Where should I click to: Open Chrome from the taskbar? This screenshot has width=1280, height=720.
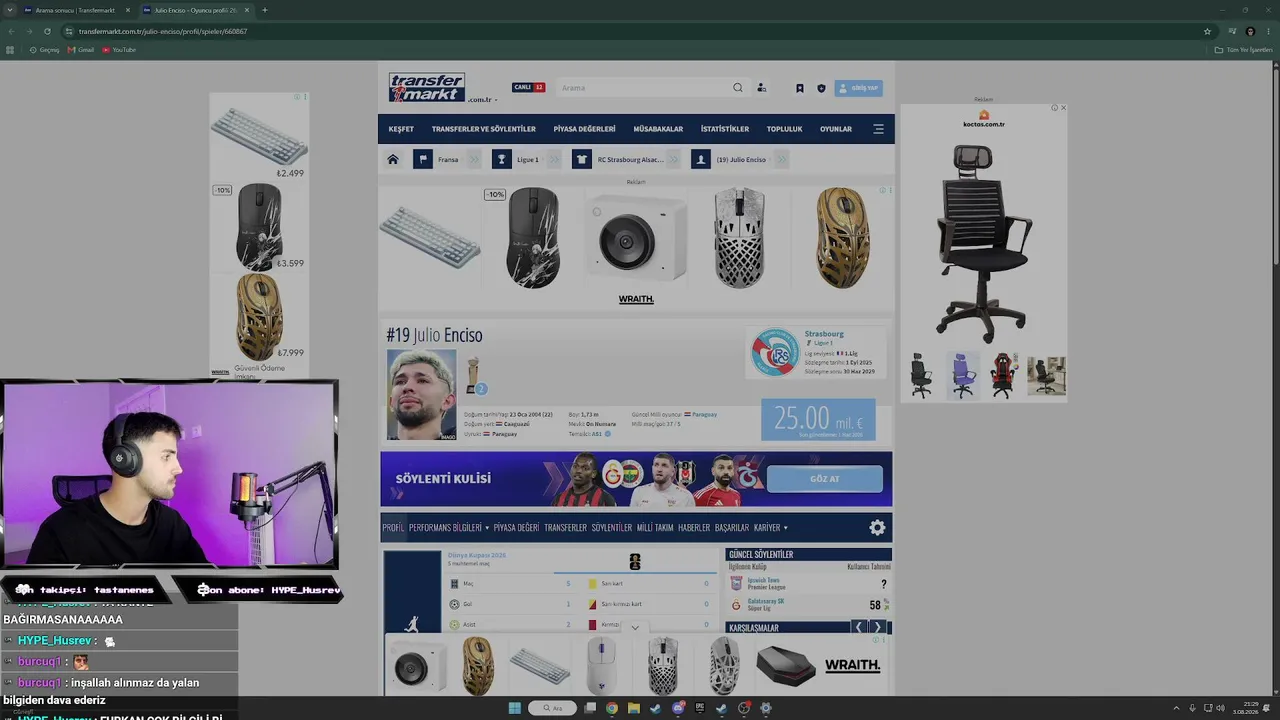tap(612, 708)
